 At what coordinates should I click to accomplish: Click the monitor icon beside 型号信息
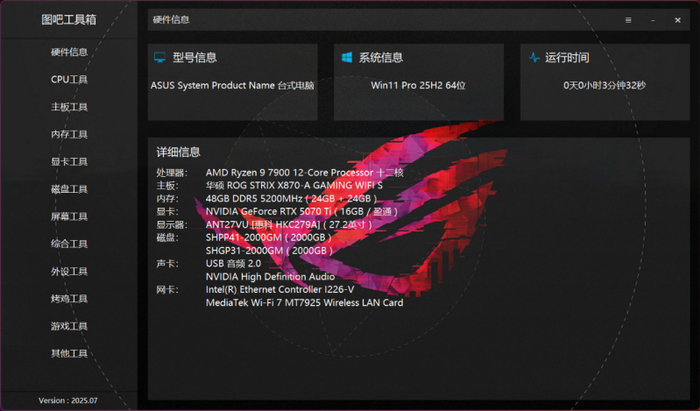point(160,57)
